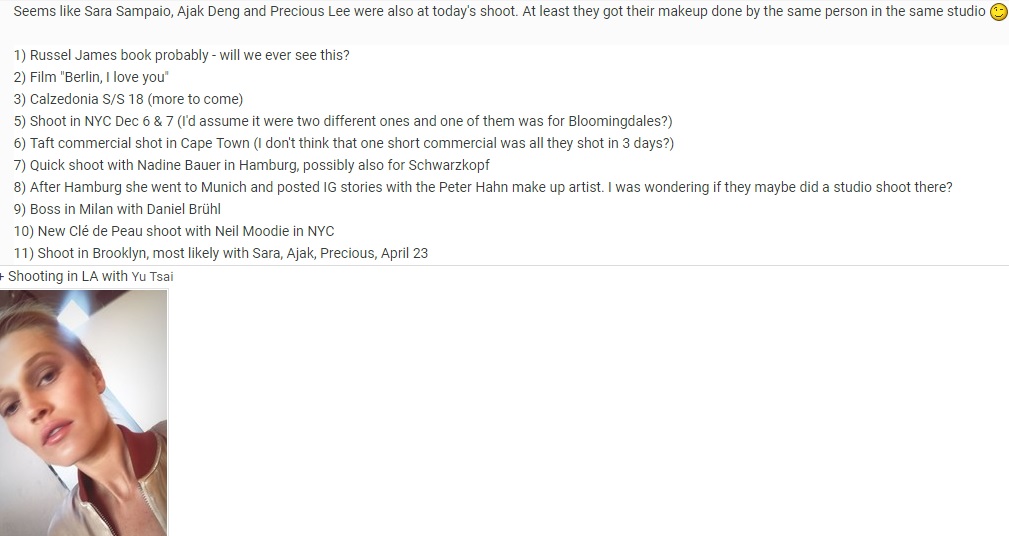Viewport: 1009px width, 536px height.
Task: Open the selfie thumbnail image
Action: [84, 412]
